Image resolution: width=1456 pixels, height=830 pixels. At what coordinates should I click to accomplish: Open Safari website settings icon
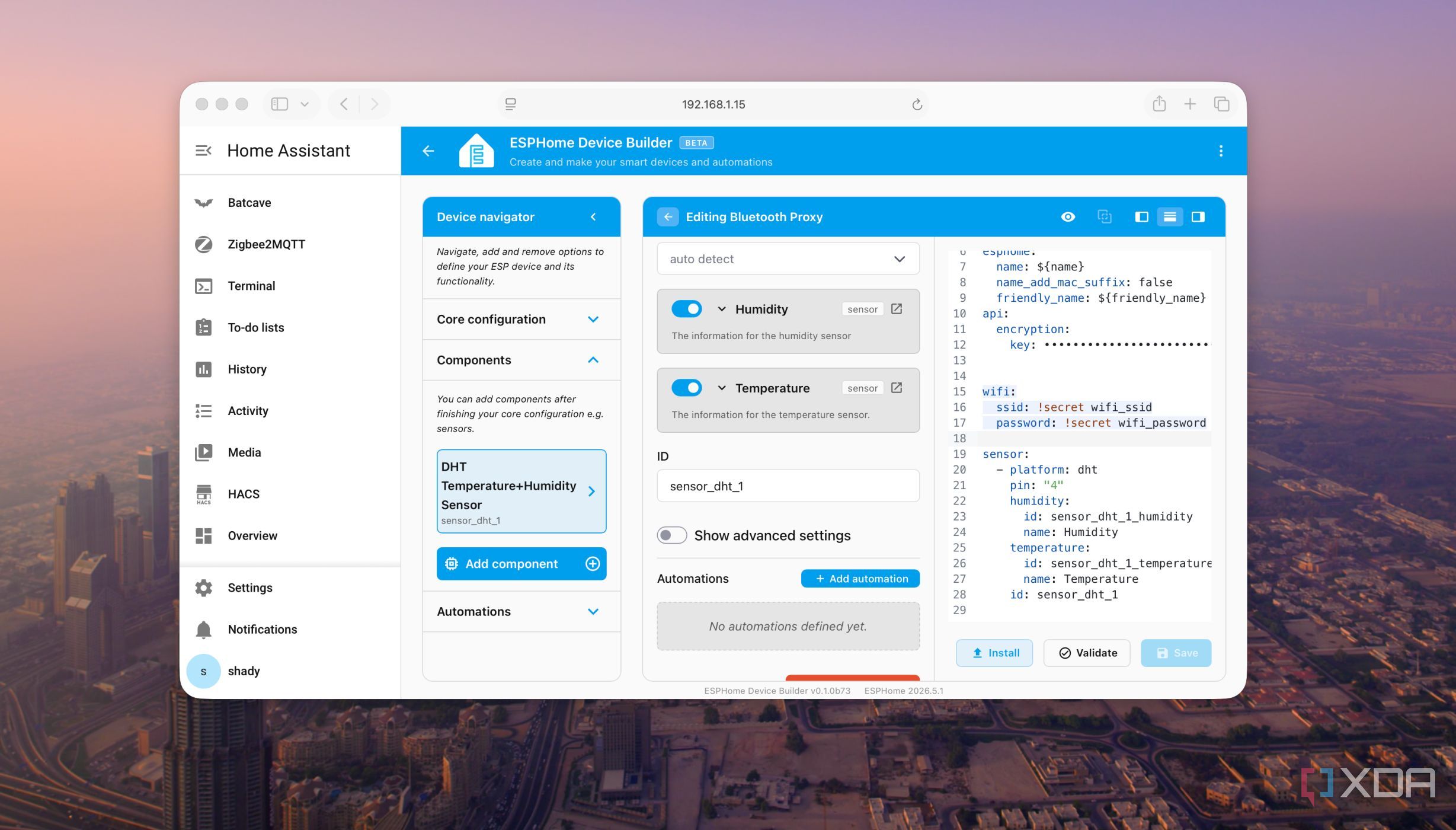click(510, 104)
